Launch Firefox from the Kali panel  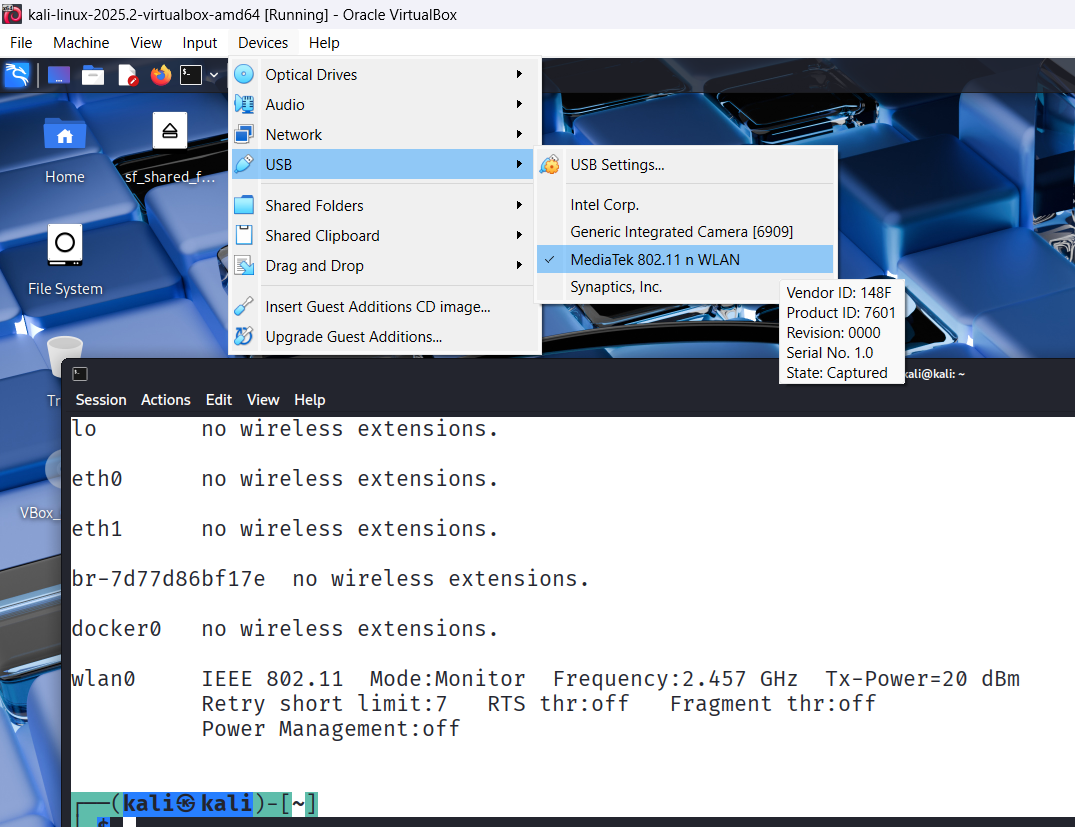[x=160, y=75]
